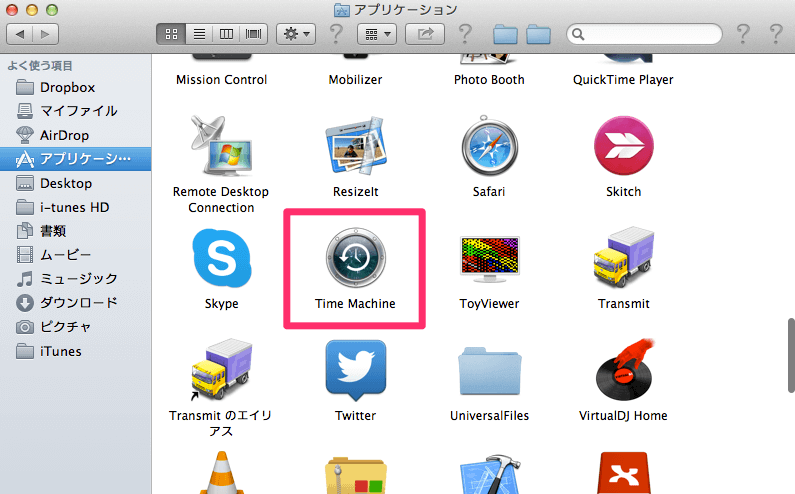The image size is (795, 494).
Task: Open the item arrangement dropdown
Action: click(x=377, y=34)
